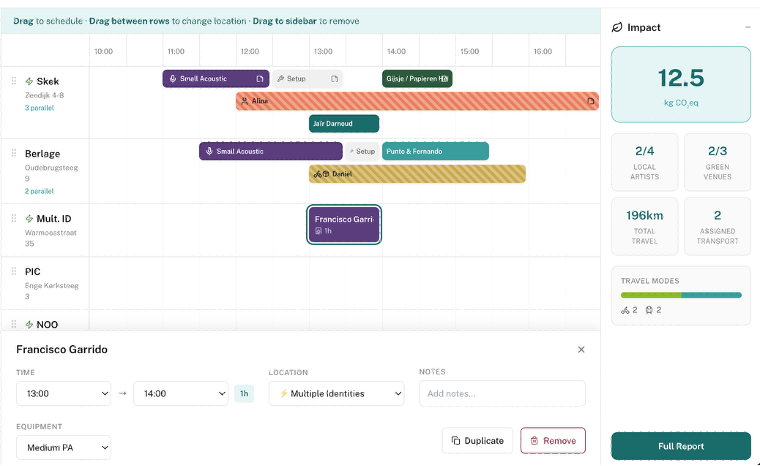
Task: Open the Full Report
Action: pos(681,446)
